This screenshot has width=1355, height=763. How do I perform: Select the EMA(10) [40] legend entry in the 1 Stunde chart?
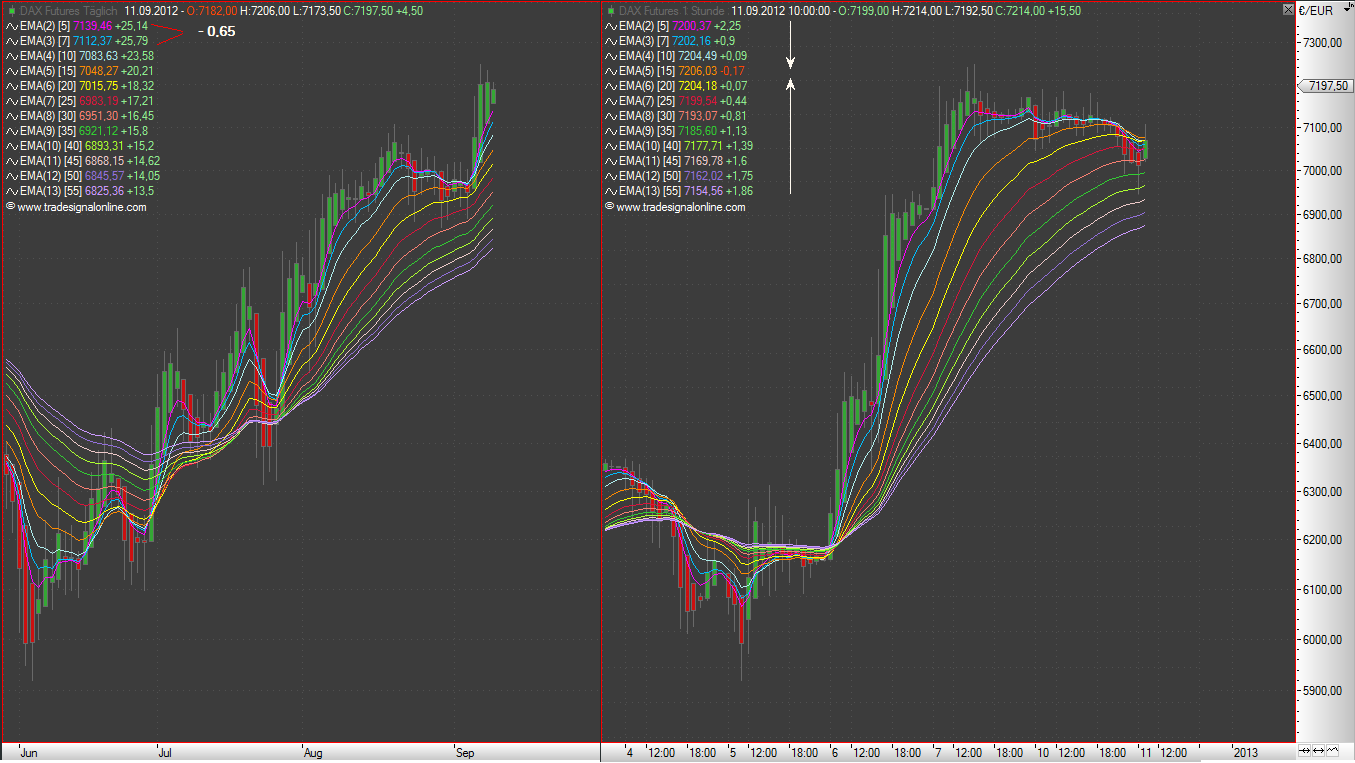(x=679, y=146)
